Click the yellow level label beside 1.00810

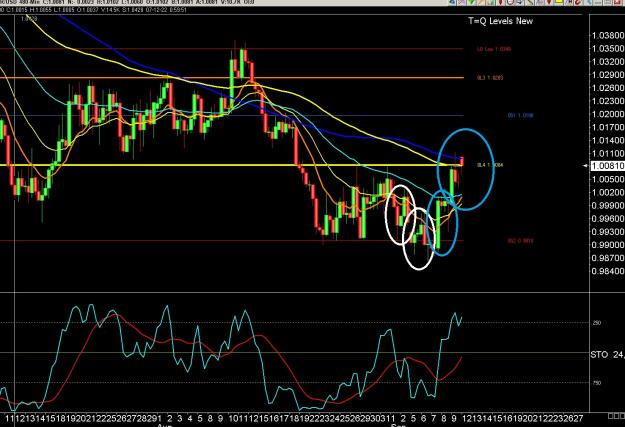[x=490, y=165]
